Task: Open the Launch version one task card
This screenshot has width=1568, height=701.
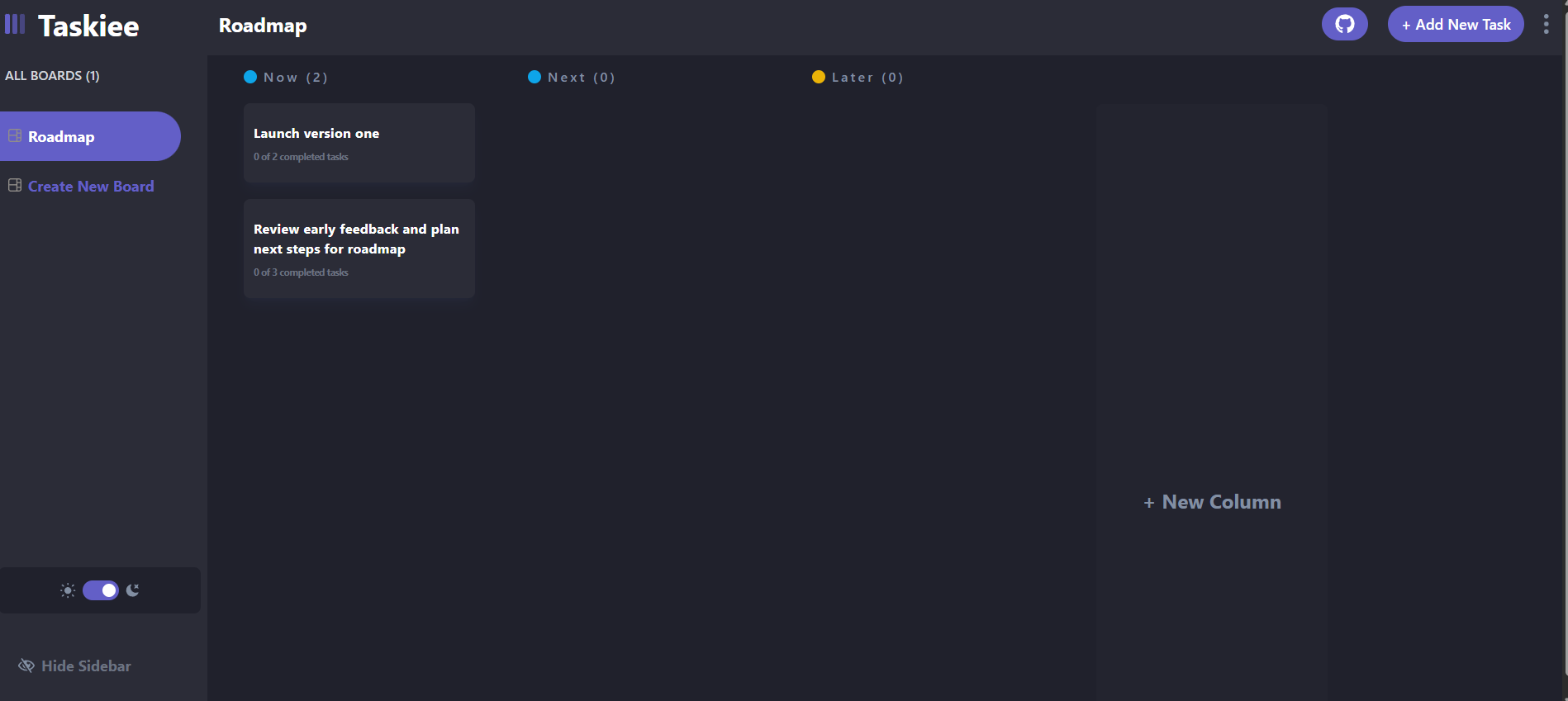Action: click(x=359, y=143)
